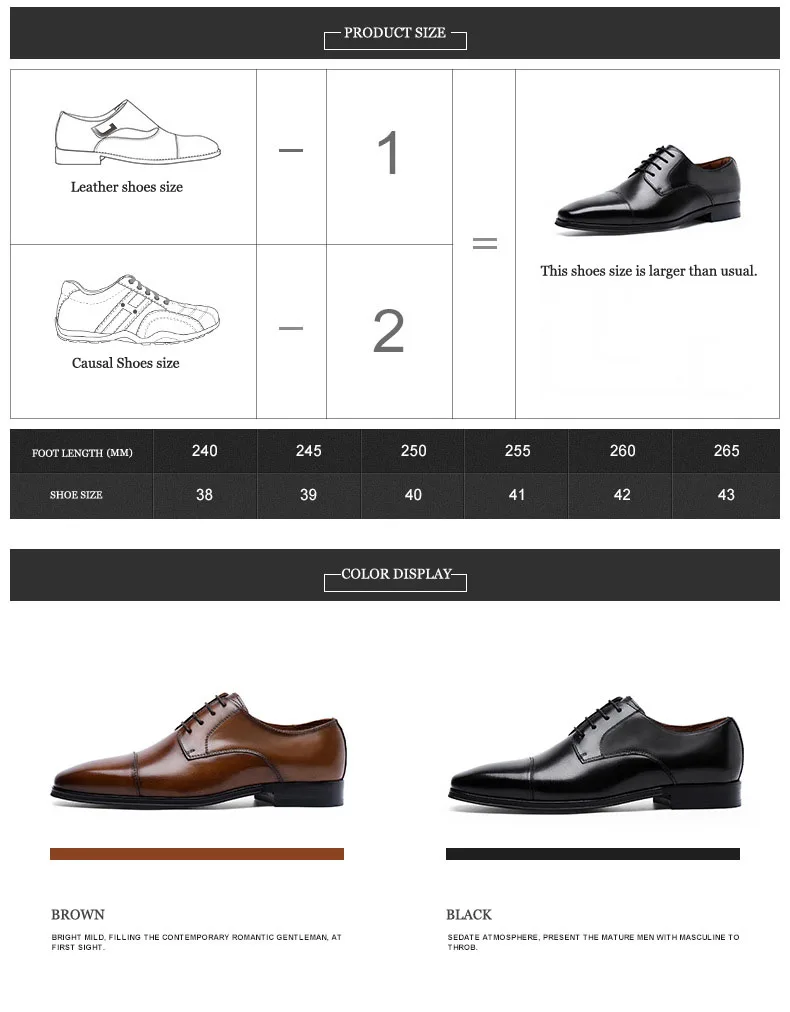
Task: Click the minus sign beside leather shoes
Action: coord(291,150)
